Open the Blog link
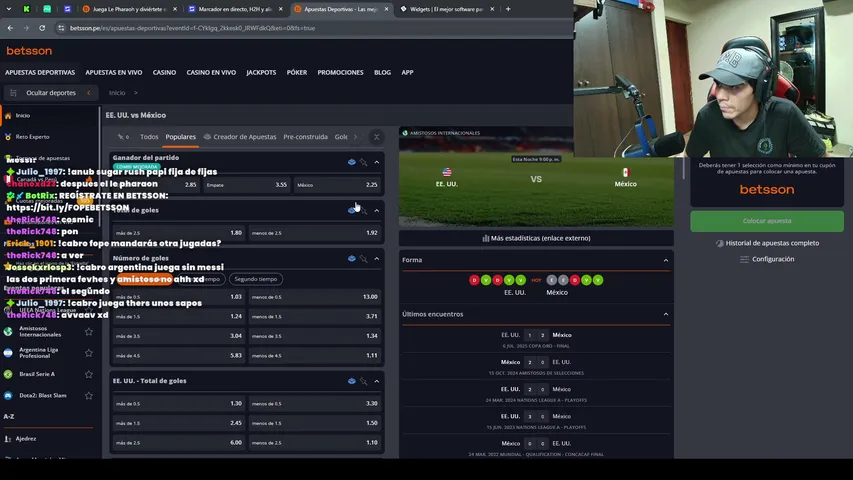853x480 pixels. pyautogui.click(x=382, y=72)
